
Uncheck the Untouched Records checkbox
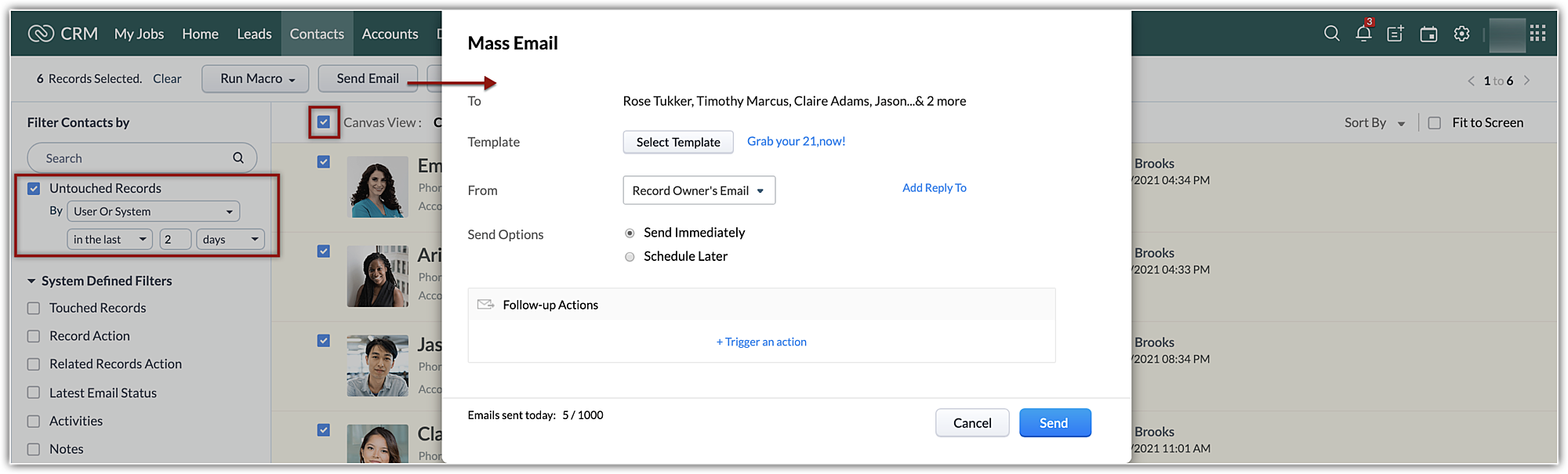tap(34, 189)
